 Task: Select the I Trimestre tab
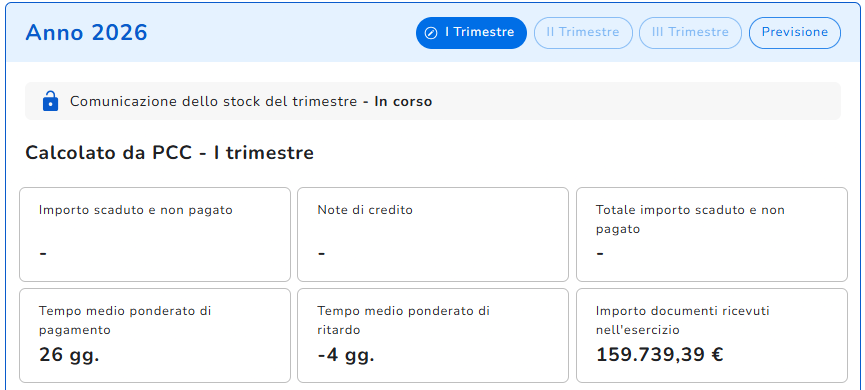(471, 33)
